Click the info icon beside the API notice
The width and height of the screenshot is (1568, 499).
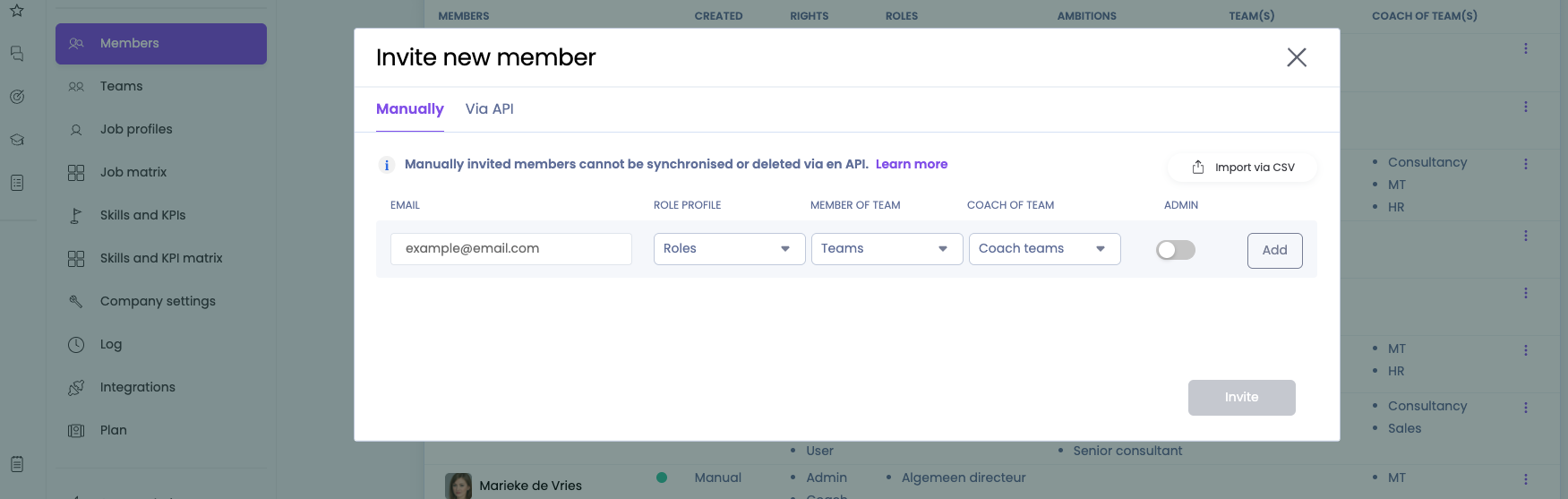(387, 165)
